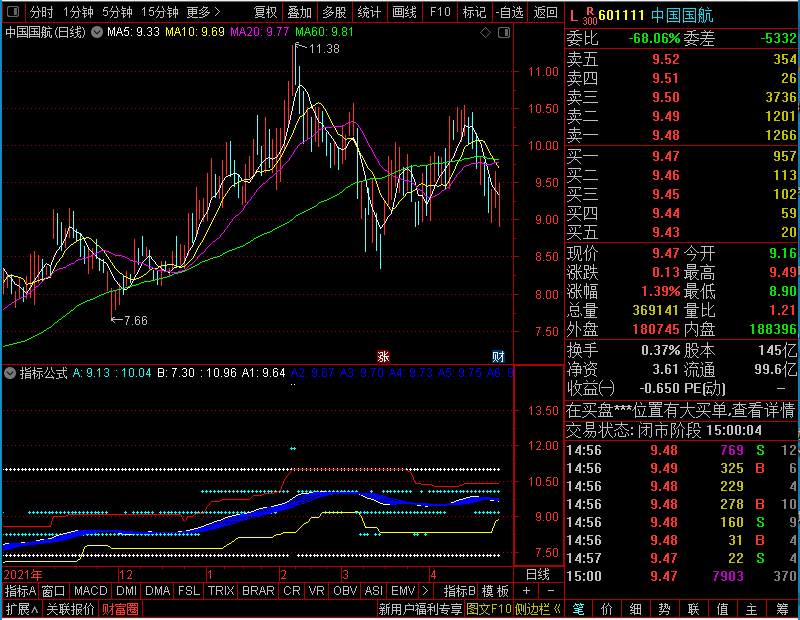
Task: Expand the 指标公式 dropdown arrow
Action: coord(10,373)
